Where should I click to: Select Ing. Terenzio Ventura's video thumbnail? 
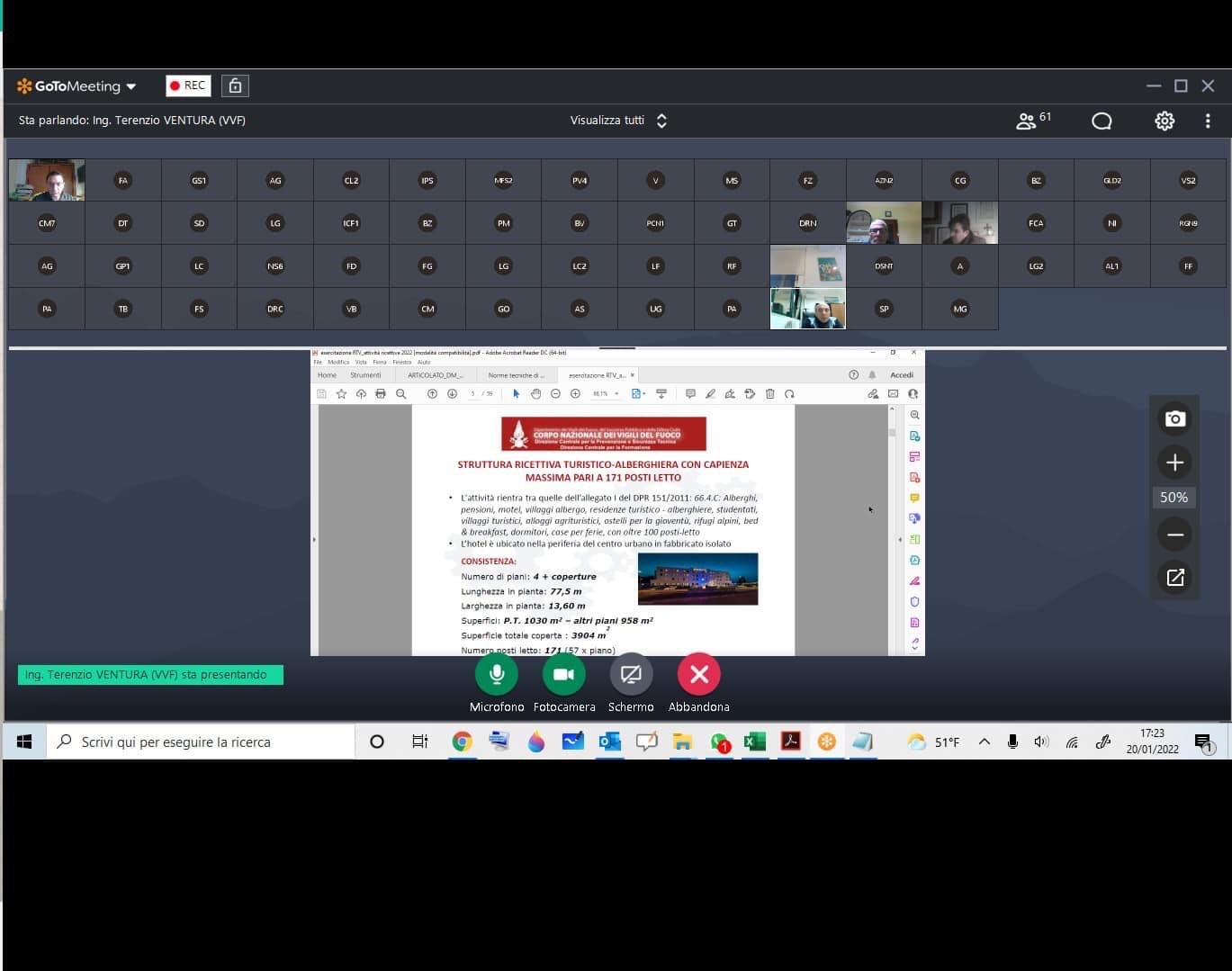[47, 180]
